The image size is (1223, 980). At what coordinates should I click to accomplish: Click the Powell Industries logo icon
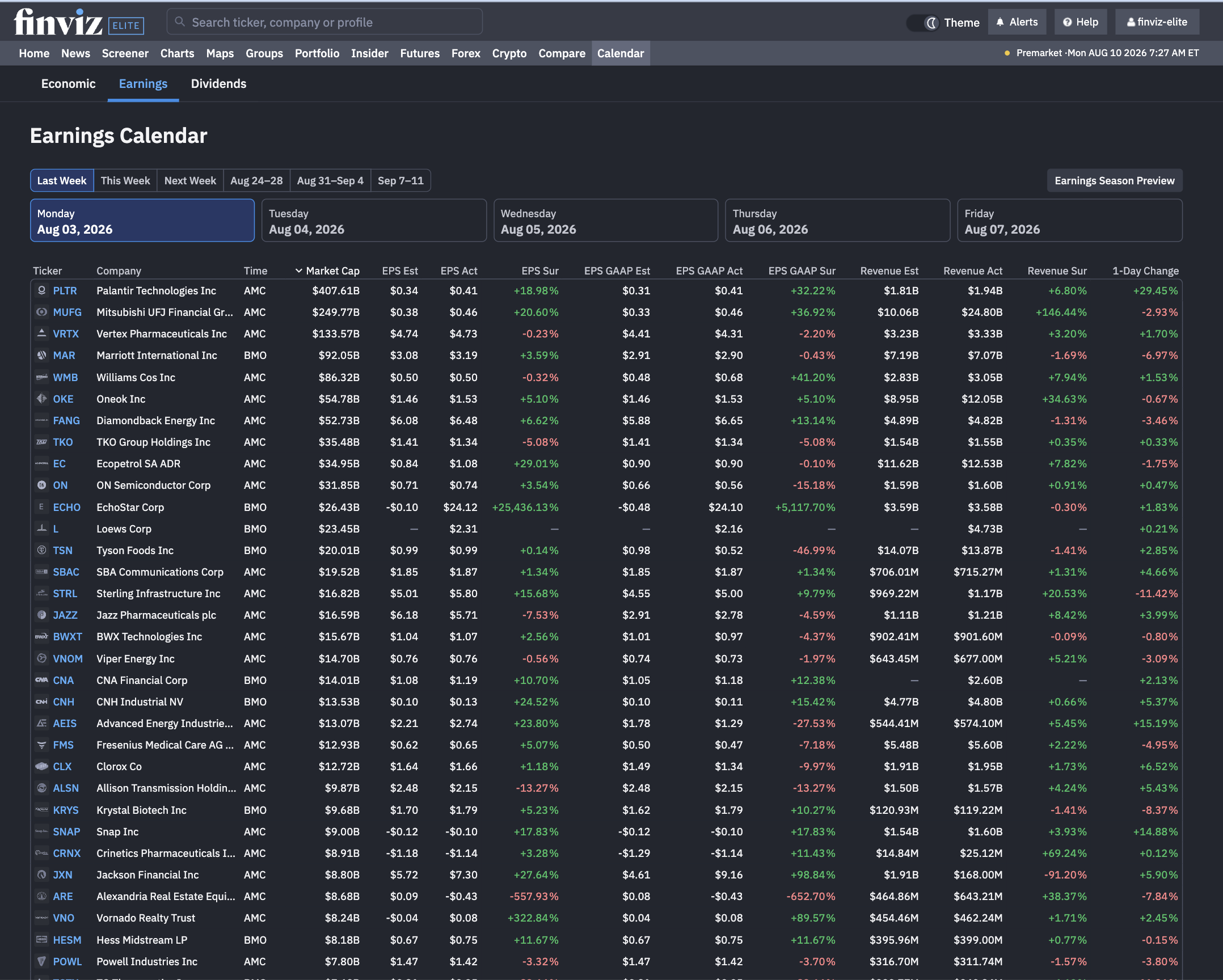pos(41,961)
